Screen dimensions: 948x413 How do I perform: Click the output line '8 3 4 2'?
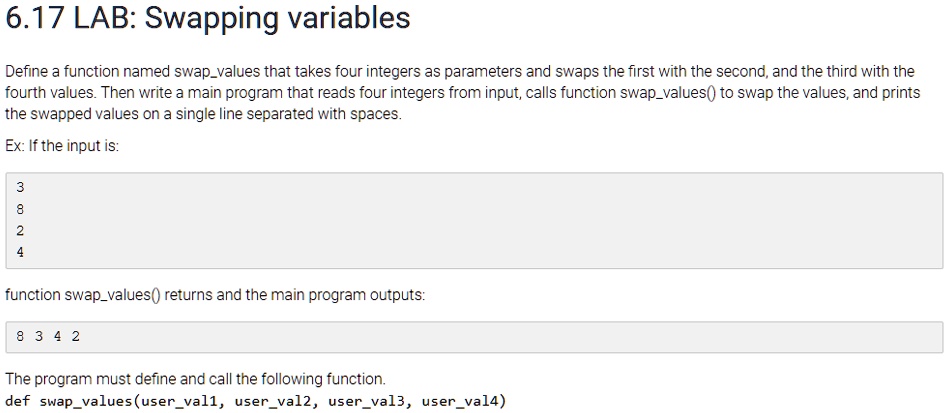(x=48, y=337)
